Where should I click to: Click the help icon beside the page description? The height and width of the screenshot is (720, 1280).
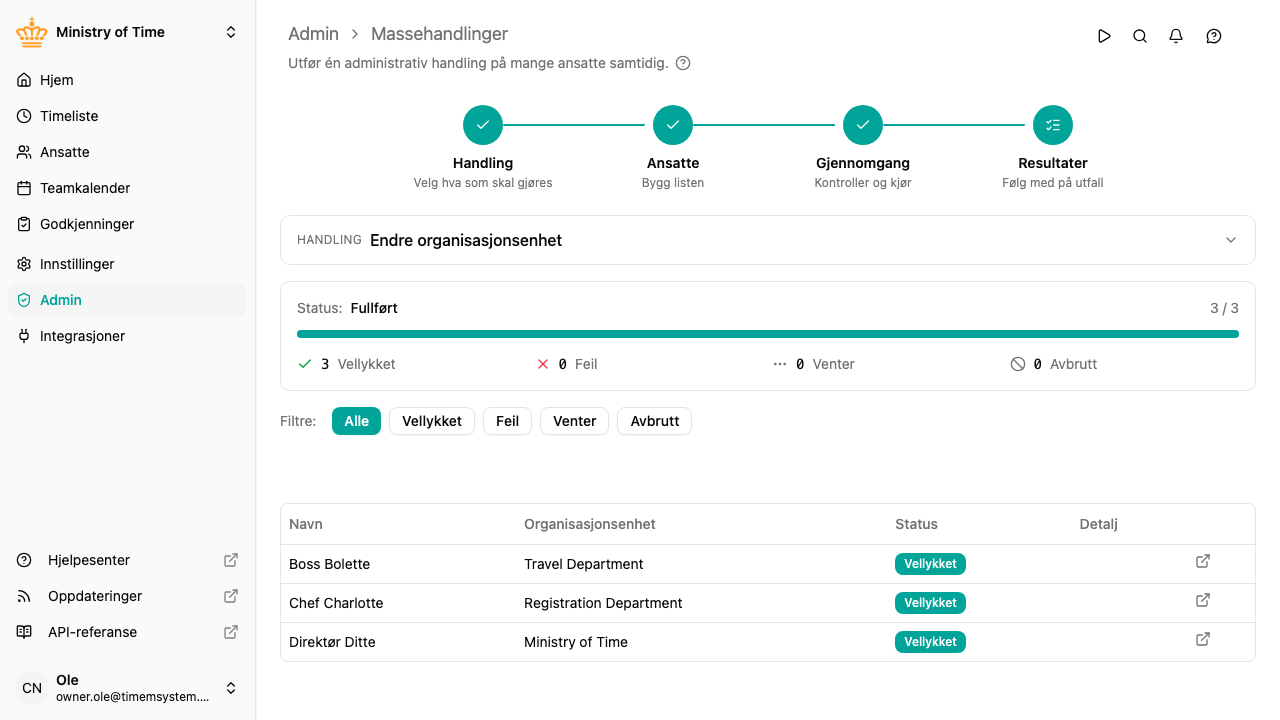683,63
